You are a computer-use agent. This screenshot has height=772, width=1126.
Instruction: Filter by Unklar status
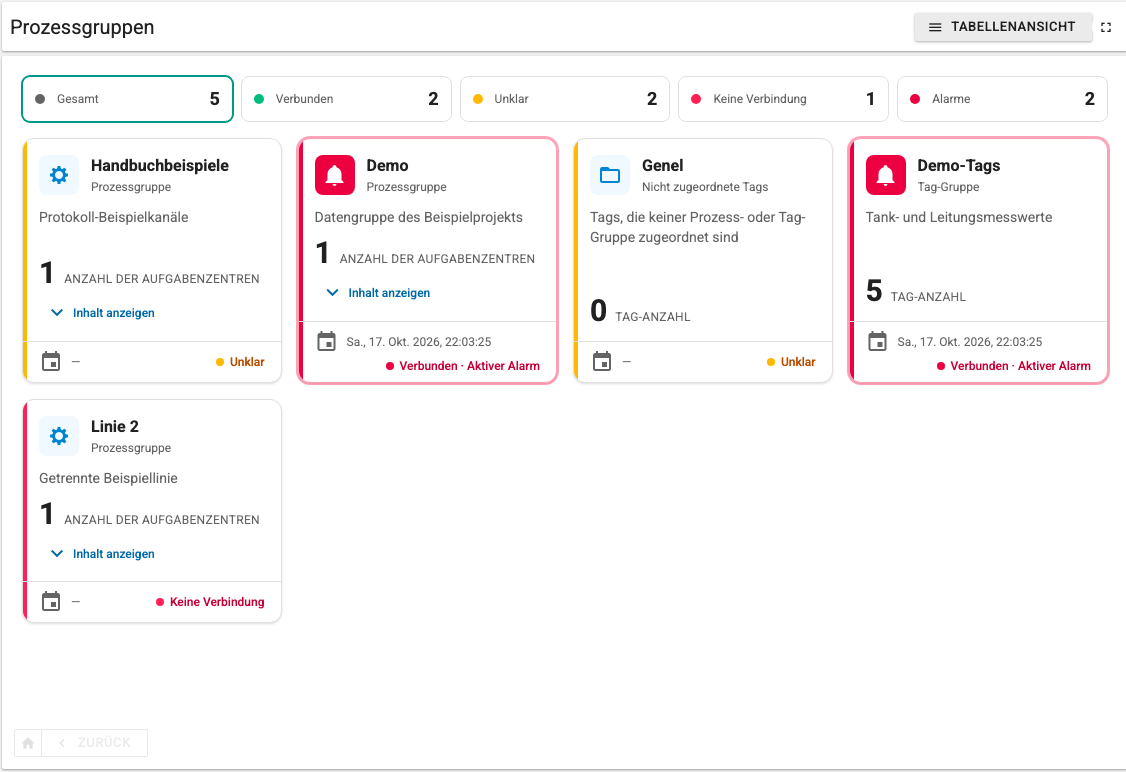click(565, 99)
